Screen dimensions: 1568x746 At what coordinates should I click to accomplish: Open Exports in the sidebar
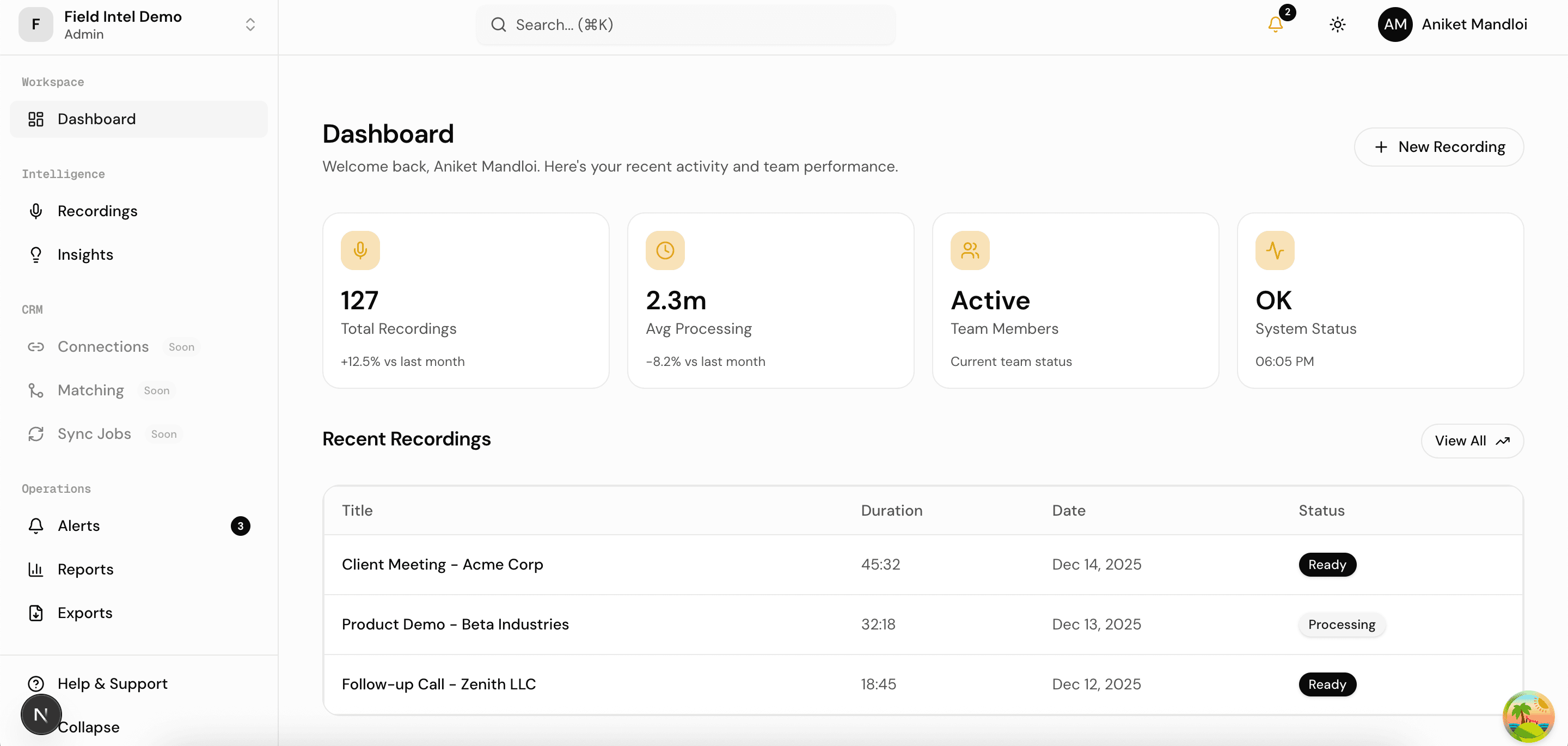(x=139, y=613)
